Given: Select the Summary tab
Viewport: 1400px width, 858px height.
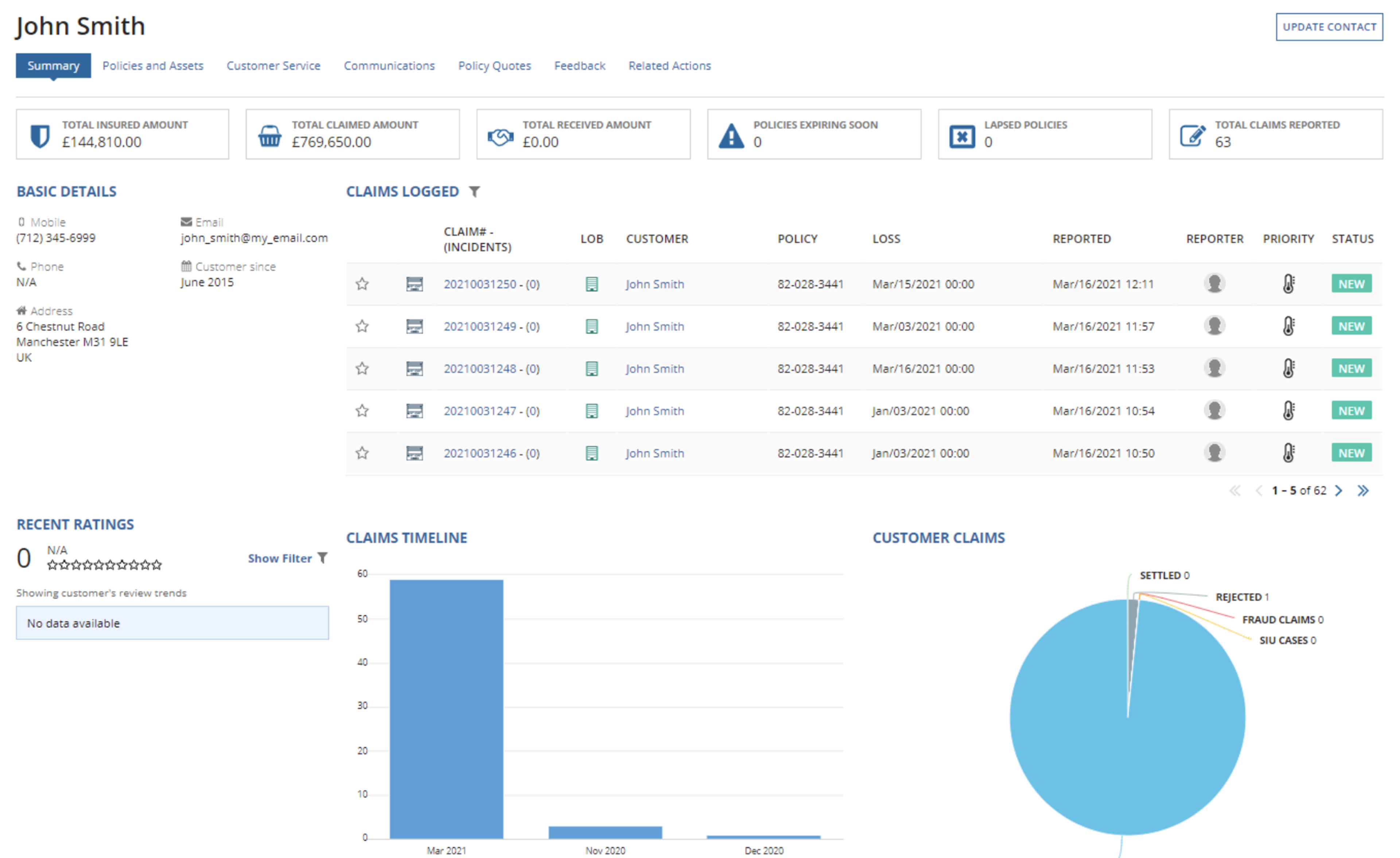Looking at the screenshot, I should click(x=53, y=66).
